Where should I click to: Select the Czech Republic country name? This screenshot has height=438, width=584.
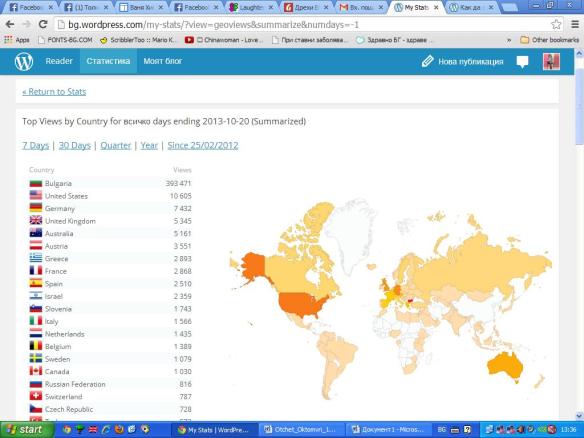(x=69, y=409)
